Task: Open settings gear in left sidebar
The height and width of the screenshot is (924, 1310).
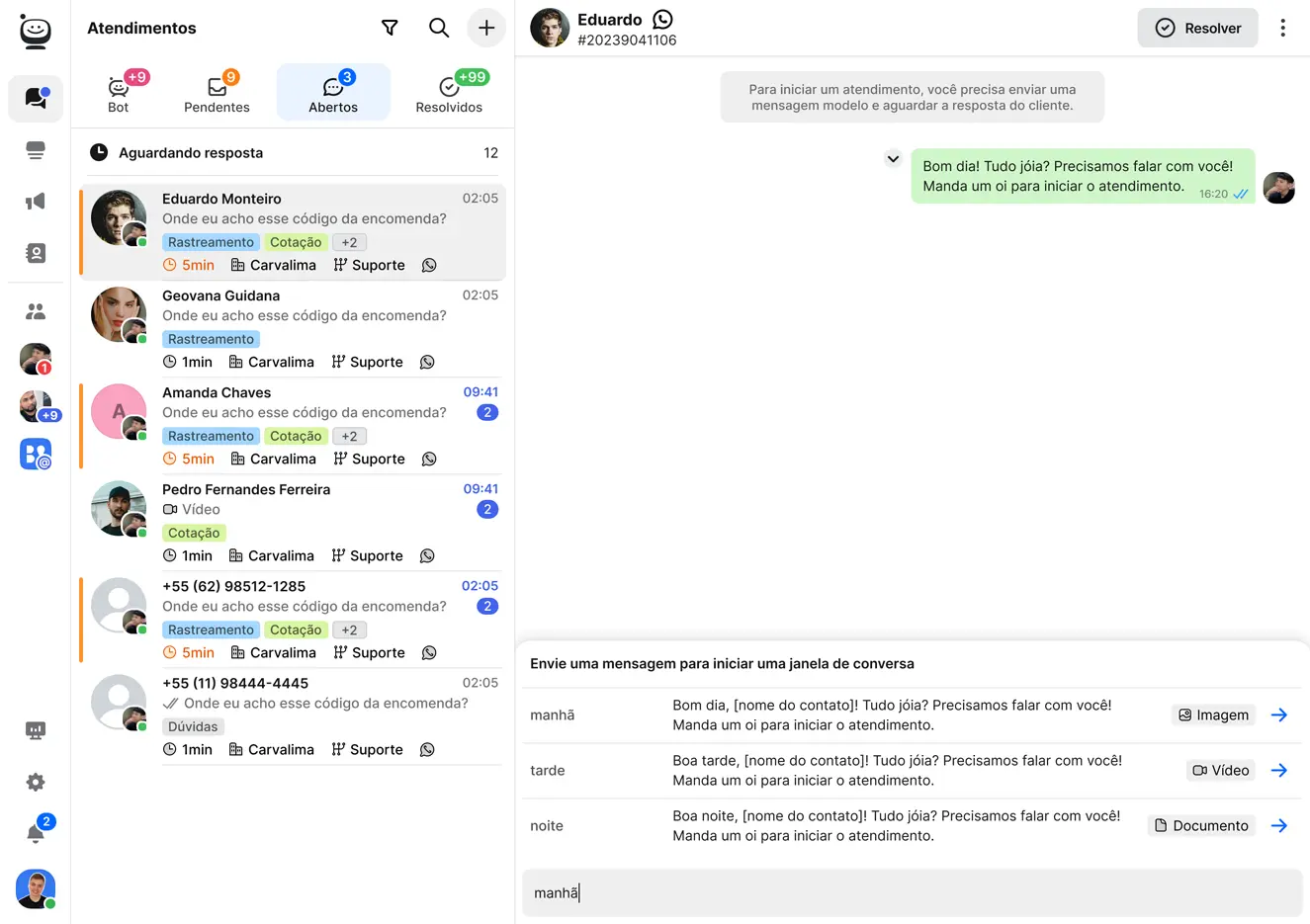Action: point(36,782)
